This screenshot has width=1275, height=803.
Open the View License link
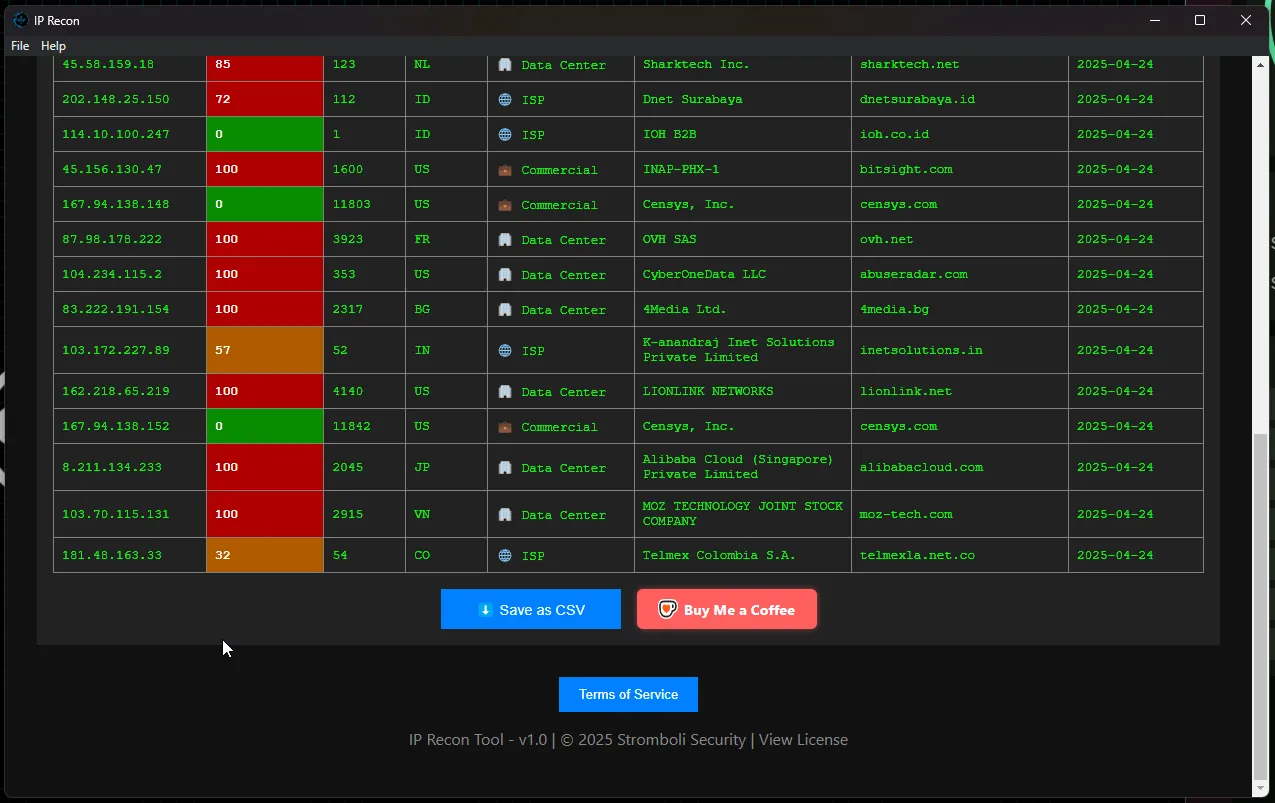point(803,740)
